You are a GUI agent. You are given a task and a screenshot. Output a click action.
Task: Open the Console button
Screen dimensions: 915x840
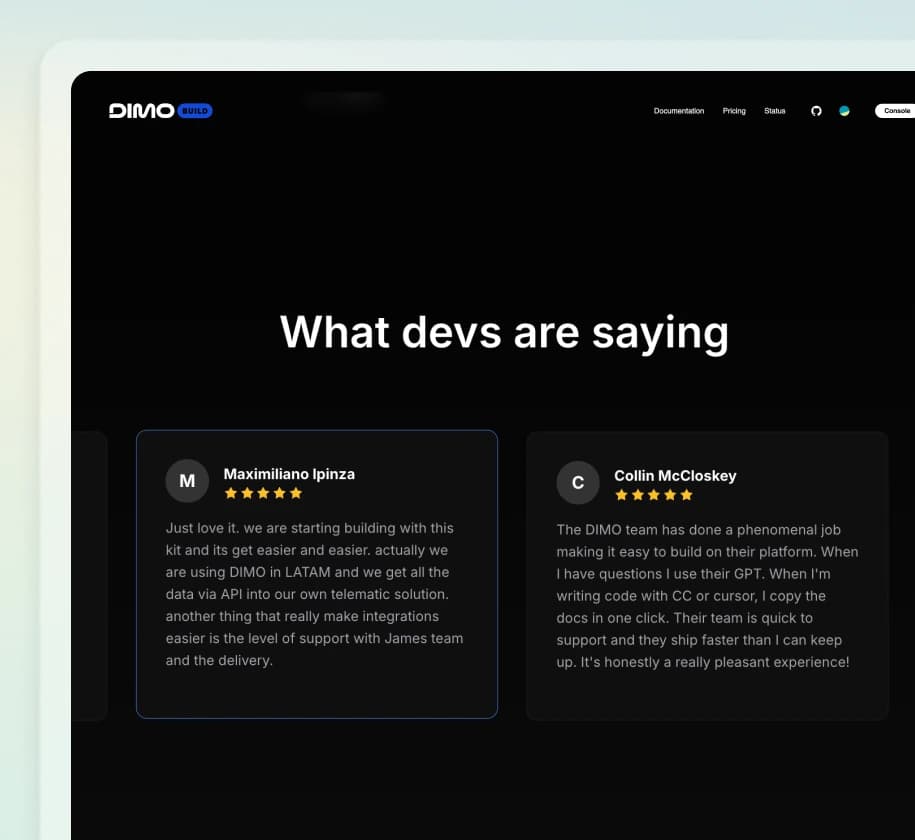point(897,111)
